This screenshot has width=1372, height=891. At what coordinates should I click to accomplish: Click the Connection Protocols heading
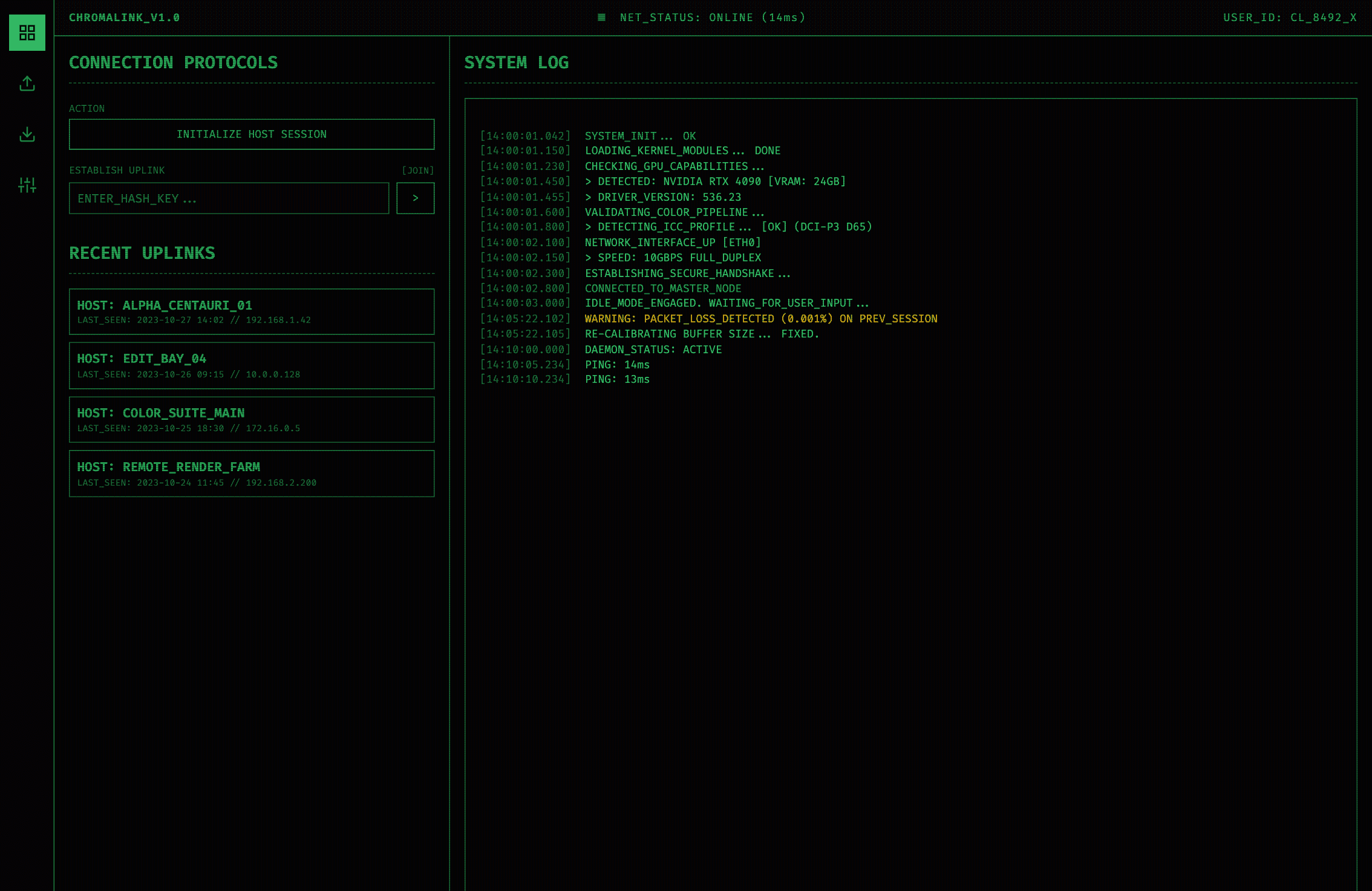point(173,63)
